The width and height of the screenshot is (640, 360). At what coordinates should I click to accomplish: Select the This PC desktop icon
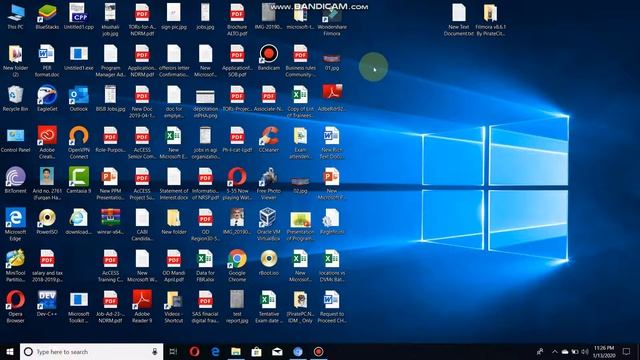pos(16,17)
